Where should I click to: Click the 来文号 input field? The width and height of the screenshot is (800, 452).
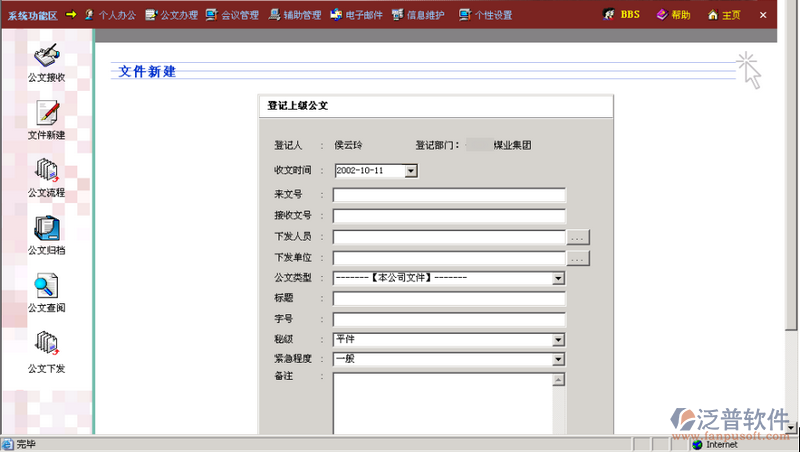449,195
